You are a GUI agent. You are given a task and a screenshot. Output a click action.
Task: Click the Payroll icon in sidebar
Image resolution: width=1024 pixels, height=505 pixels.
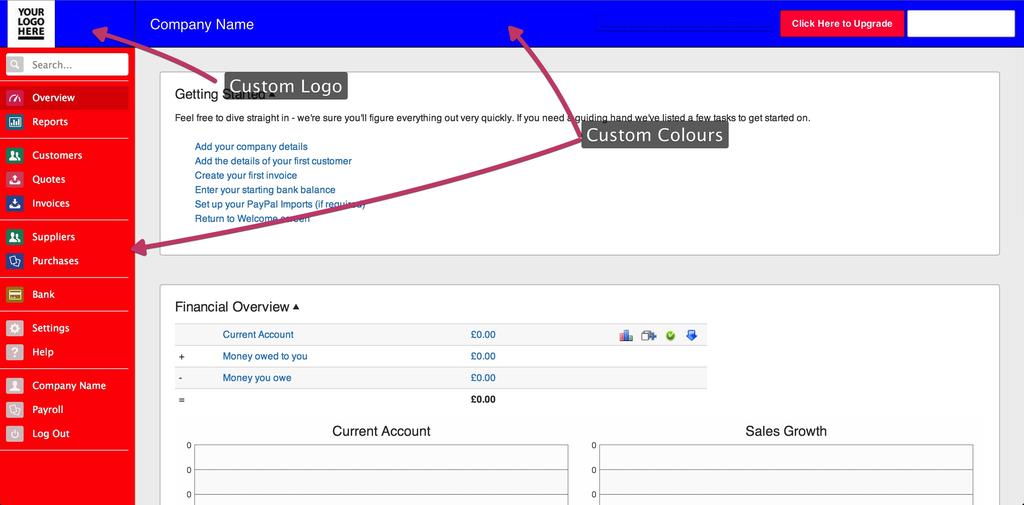point(15,410)
